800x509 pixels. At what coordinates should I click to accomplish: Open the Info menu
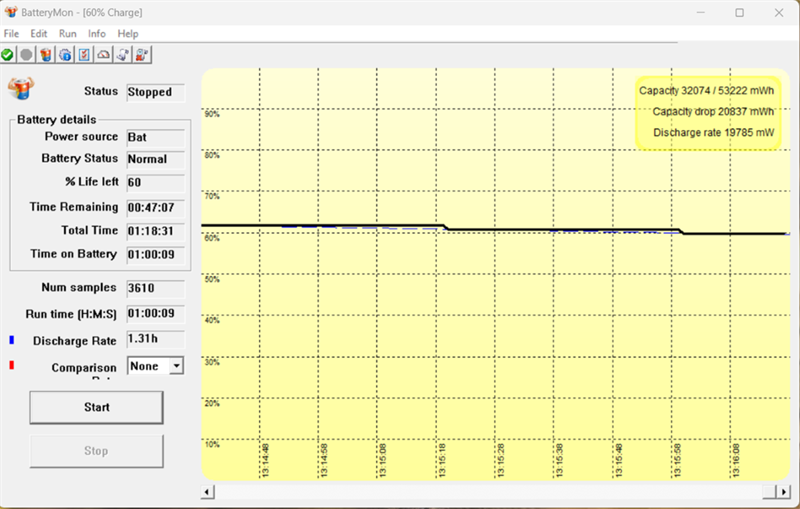(x=97, y=34)
